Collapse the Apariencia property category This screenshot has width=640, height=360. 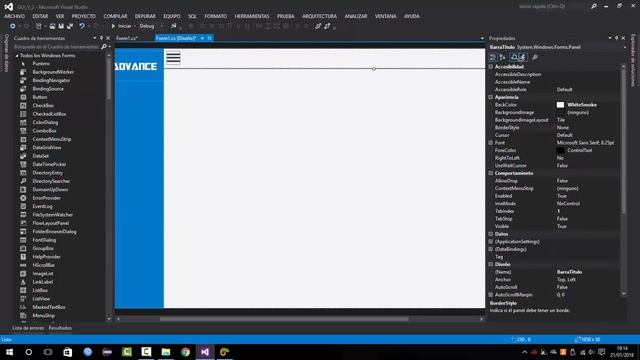(x=491, y=97)
